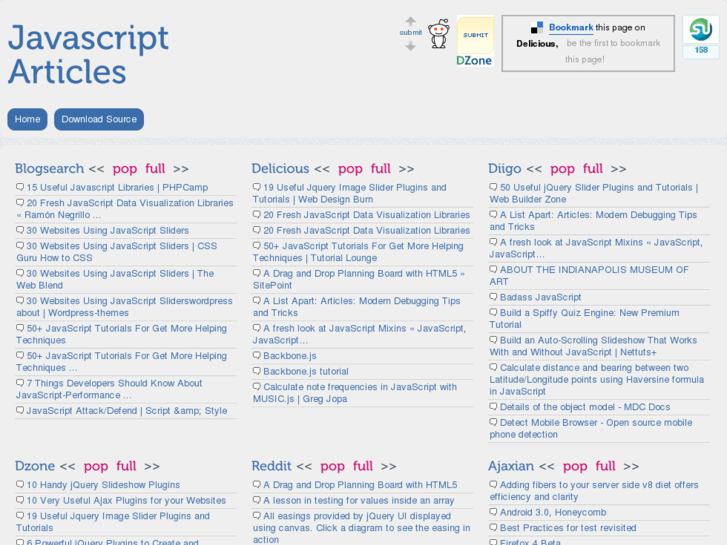Open JavaScript Attack/Defend | Script & Style

[x=127, y=410]
